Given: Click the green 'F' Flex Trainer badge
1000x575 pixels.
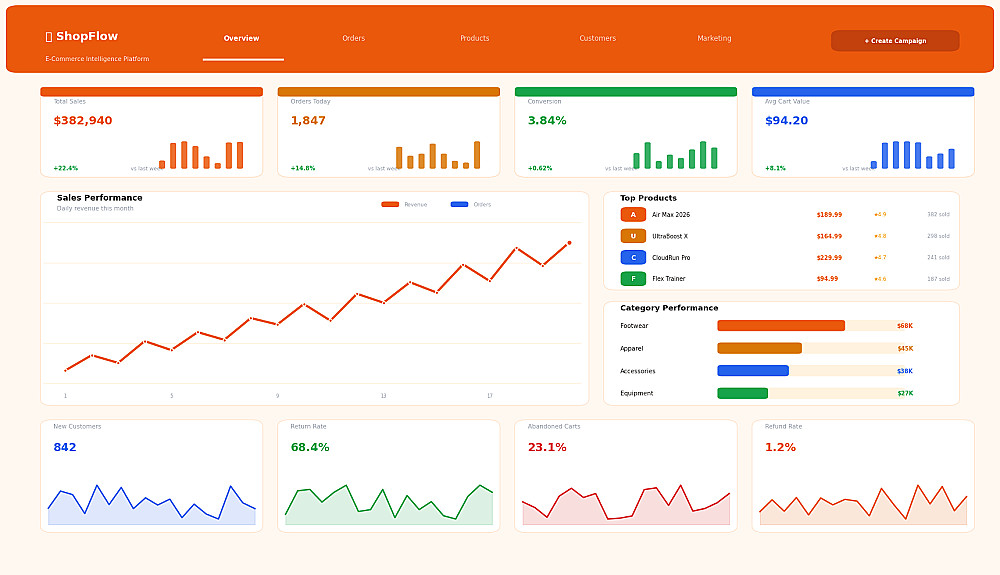Looking at the screenshot, I should pos(633,279).
